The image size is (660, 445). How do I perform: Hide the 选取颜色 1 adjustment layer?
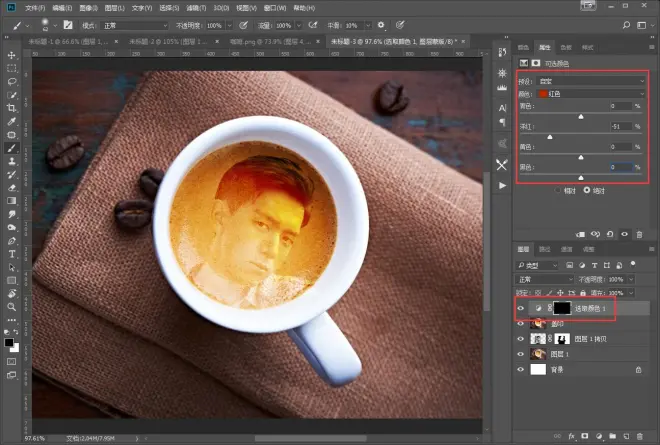521,309
